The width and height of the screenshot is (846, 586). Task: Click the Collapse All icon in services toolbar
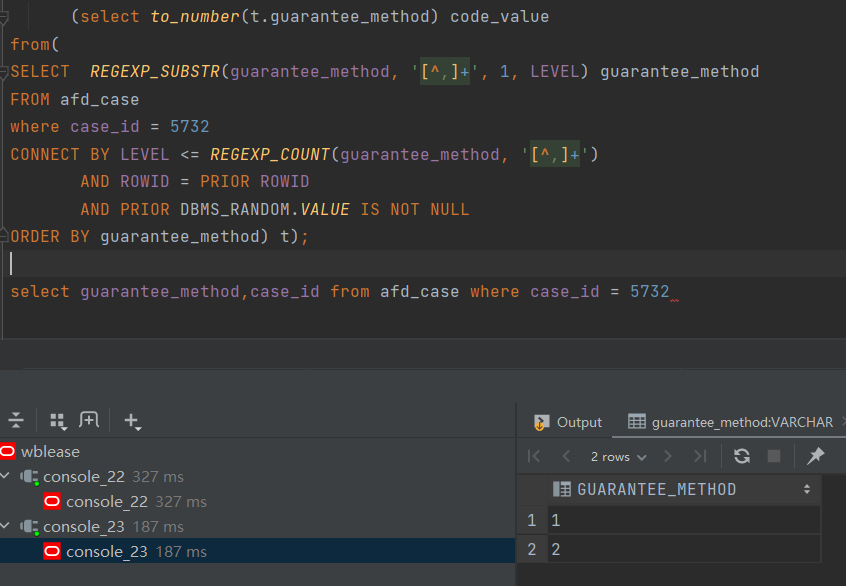[15, 421]
